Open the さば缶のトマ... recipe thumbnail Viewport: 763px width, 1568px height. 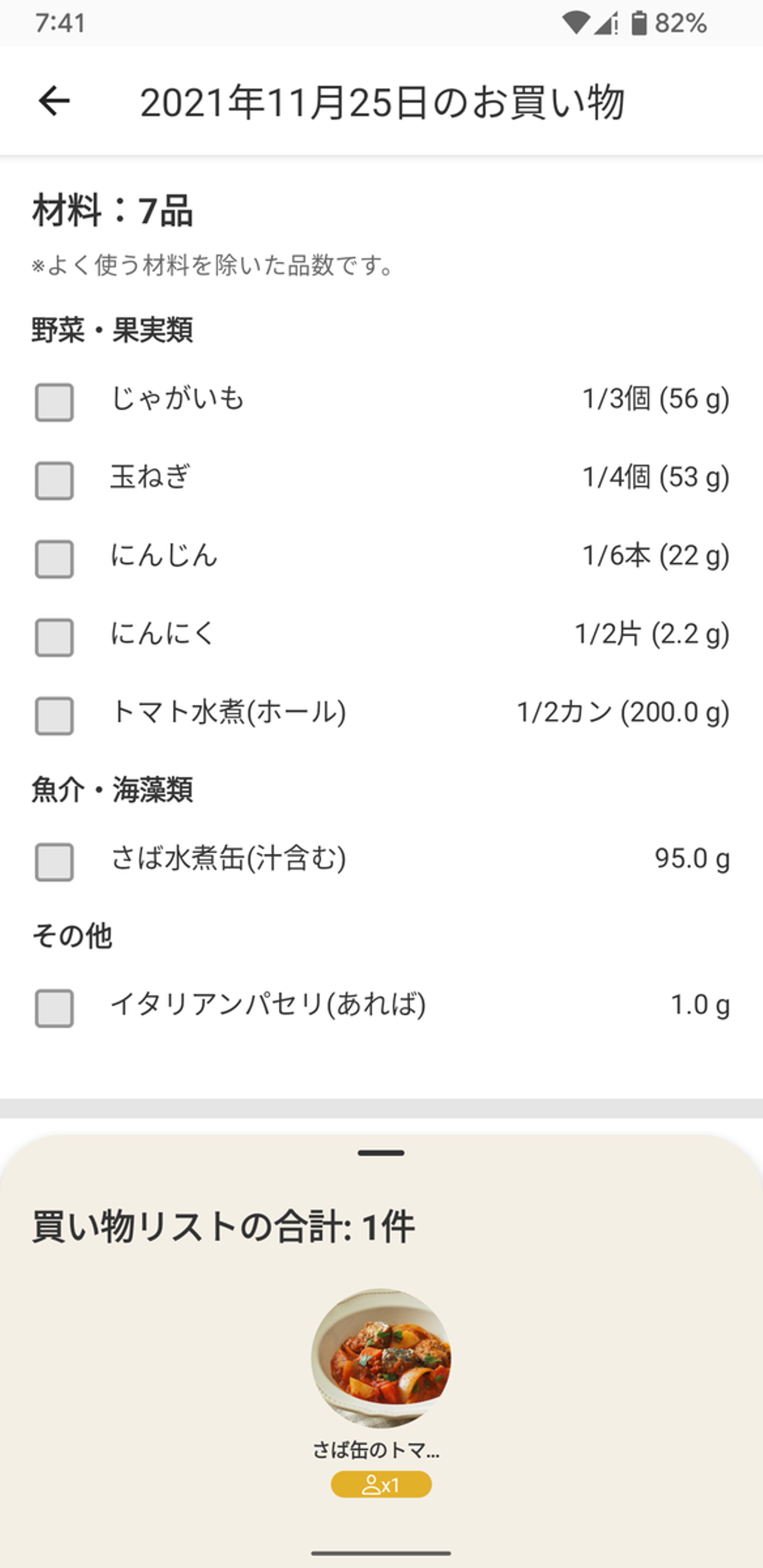[x=381, y=1358]
